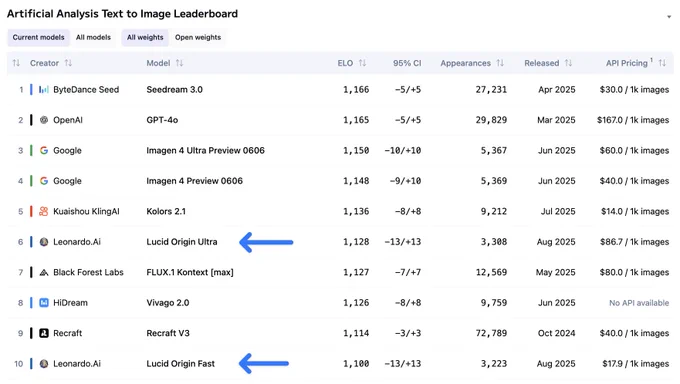Viewport: 680px width, 384px height.
Task: Sort table by Released column arrows
Action: pos(568,63)
